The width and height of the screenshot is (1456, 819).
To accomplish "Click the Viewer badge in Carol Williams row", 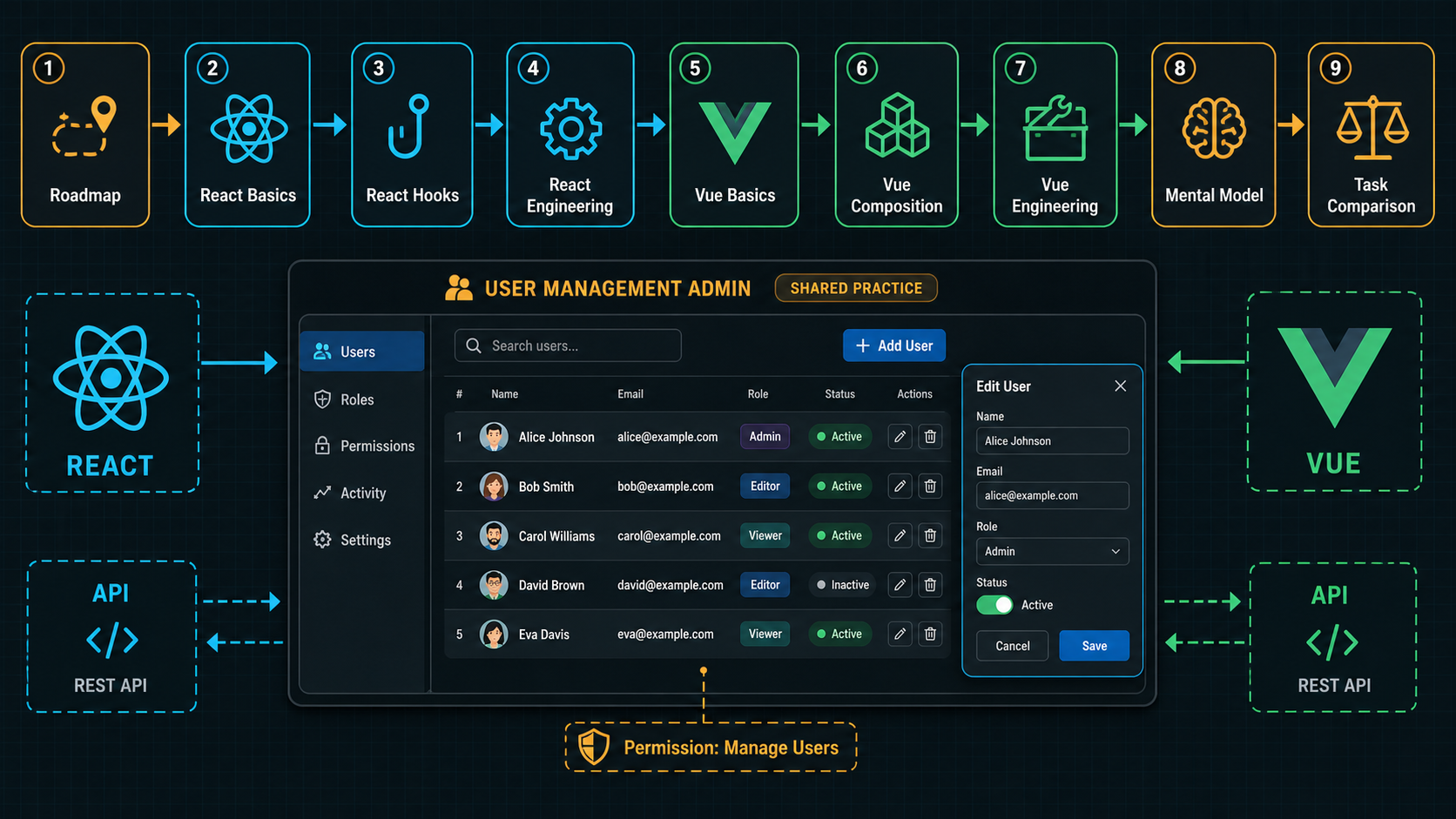I will pos(765,536).
